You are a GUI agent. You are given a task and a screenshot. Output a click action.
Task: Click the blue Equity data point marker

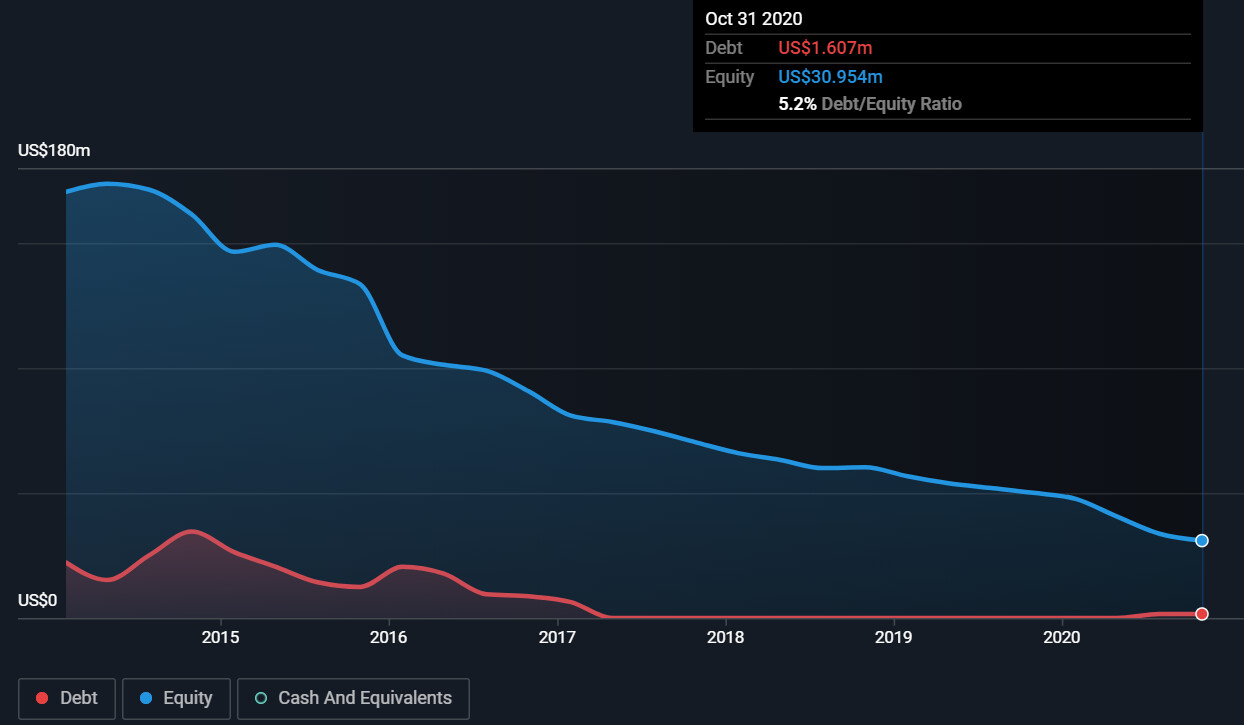(1202, 540)
